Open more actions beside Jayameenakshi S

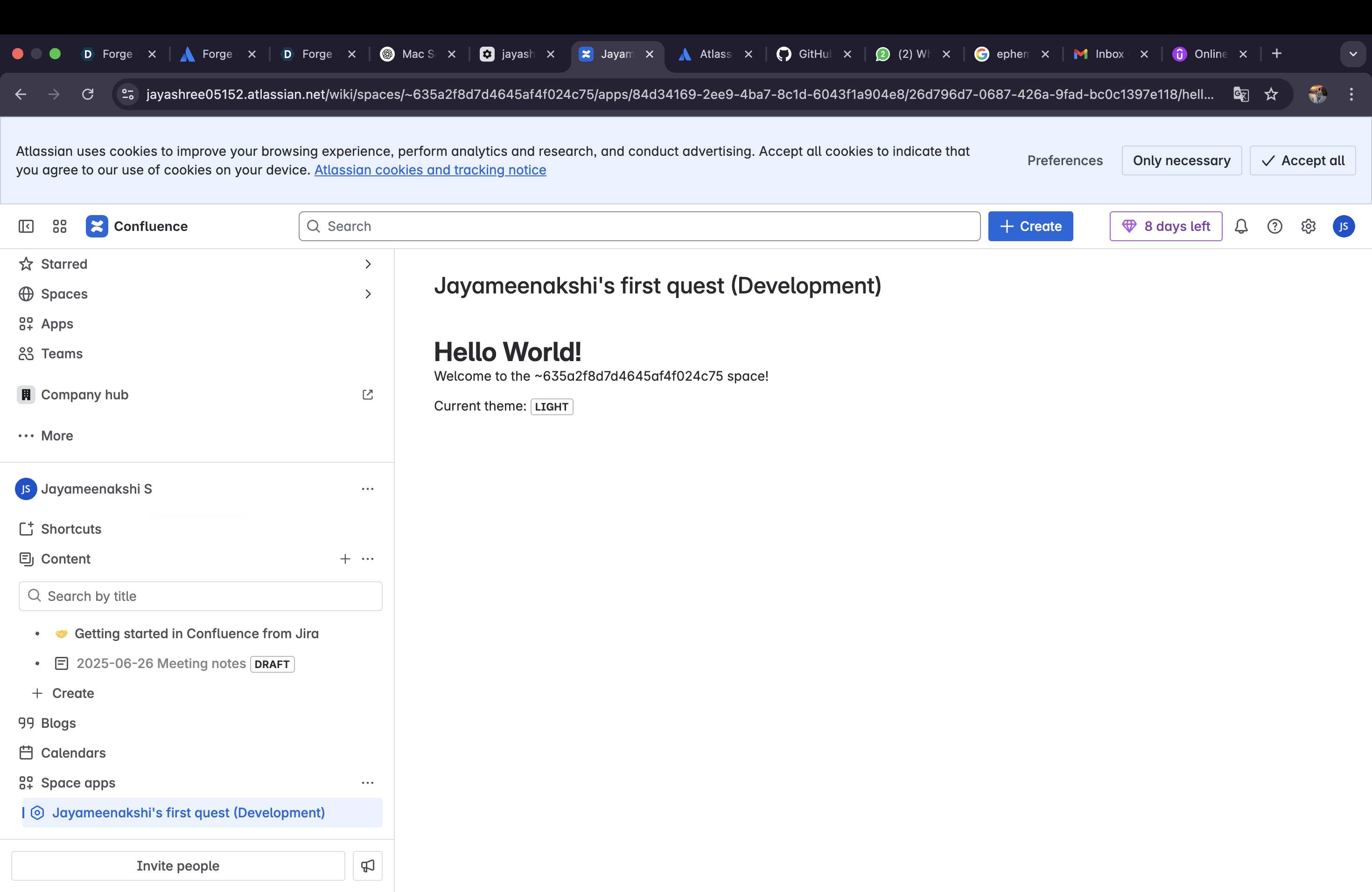point(367,488)
